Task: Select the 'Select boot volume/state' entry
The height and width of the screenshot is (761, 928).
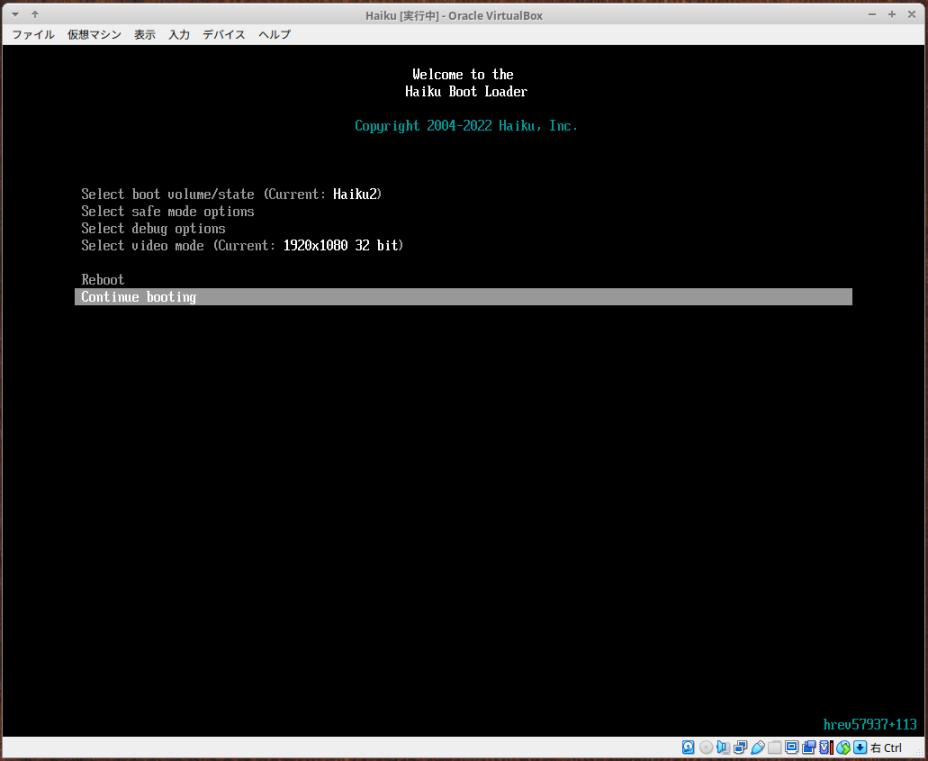Action: click(x=463, y=194)
